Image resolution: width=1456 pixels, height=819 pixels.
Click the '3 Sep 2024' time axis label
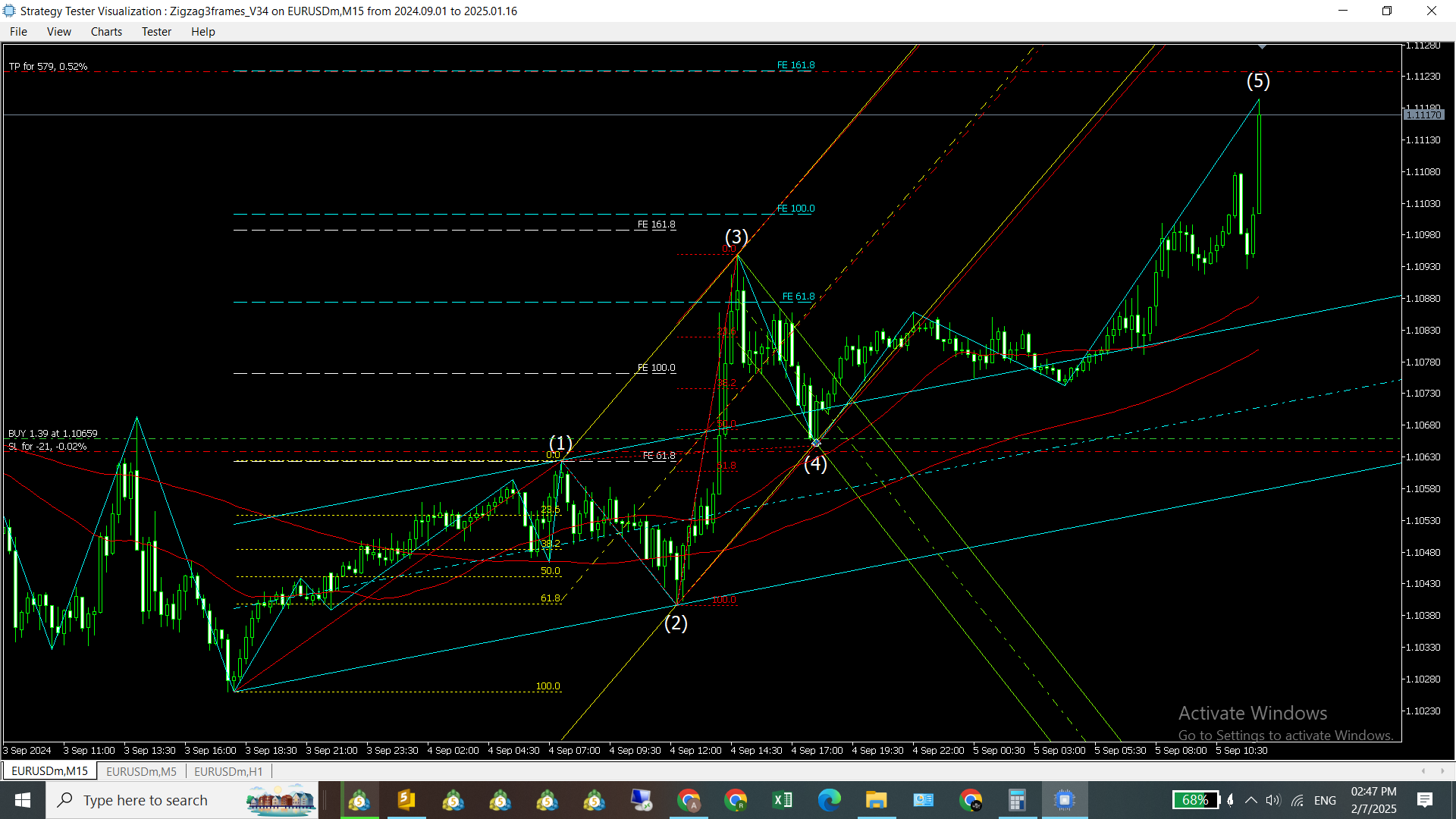click(x=27, y=751)
